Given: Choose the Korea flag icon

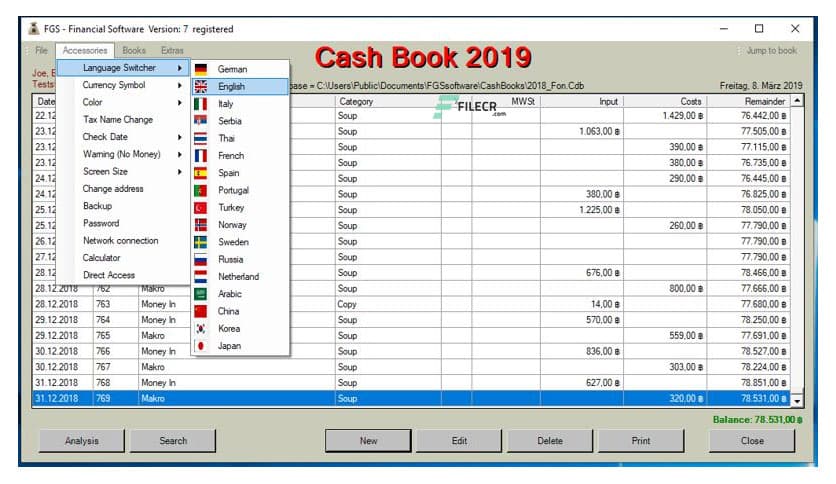Looking at the screenshot, I should point(200,328).
